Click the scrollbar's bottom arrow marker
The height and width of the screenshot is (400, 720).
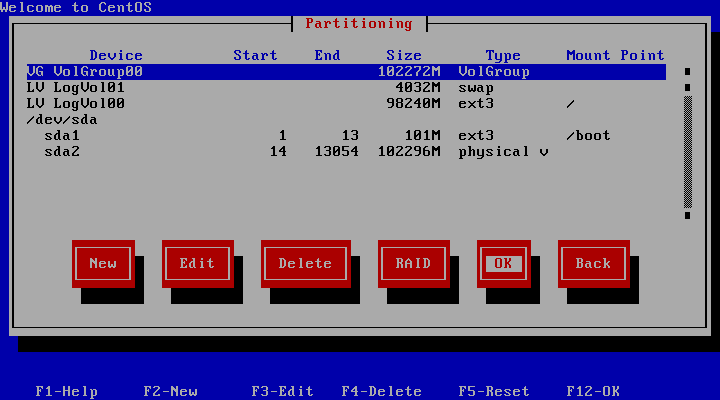pyautogui.click(x=687, y=215)
